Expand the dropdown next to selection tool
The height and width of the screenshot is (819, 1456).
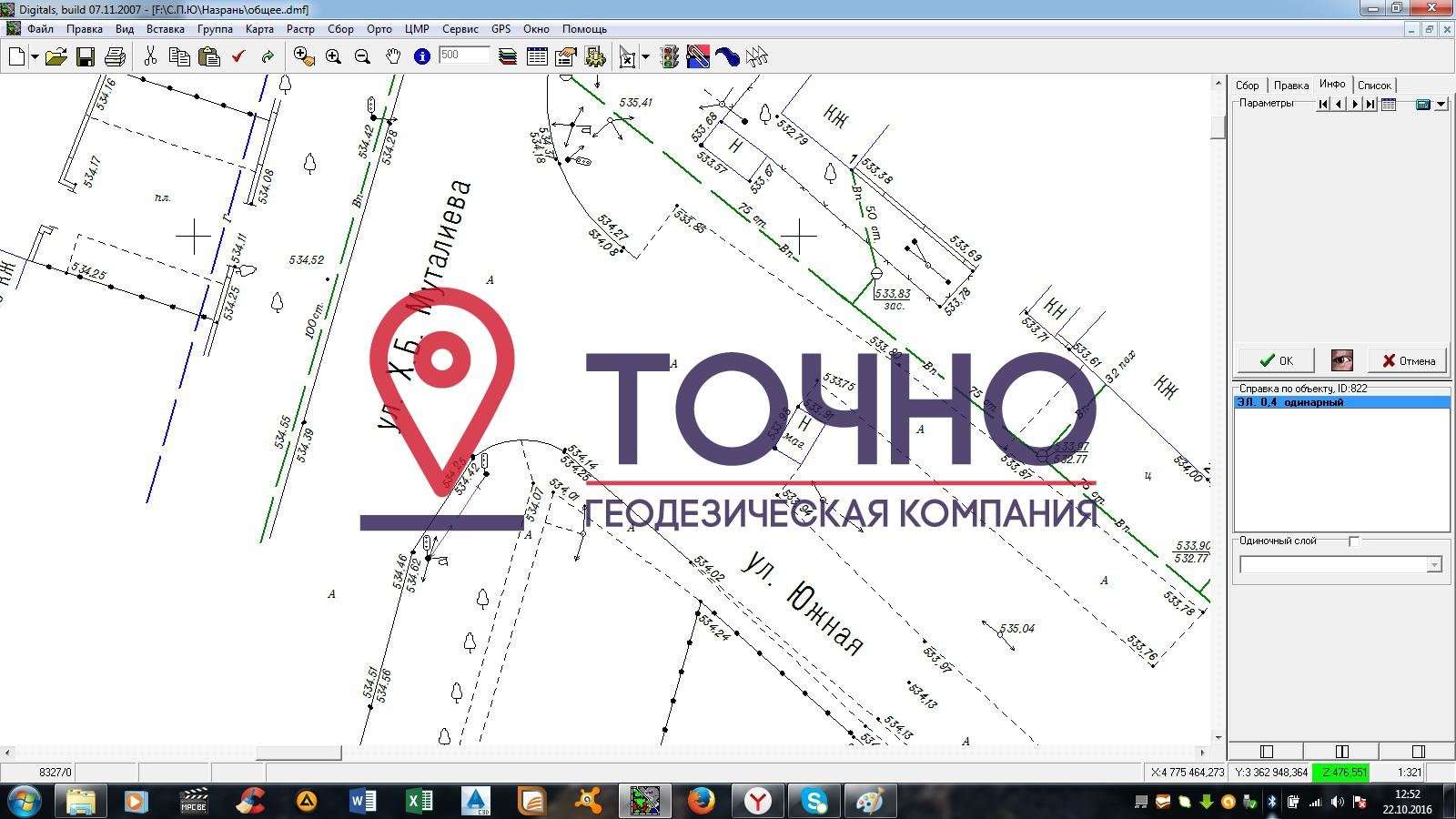coord(645,57)
